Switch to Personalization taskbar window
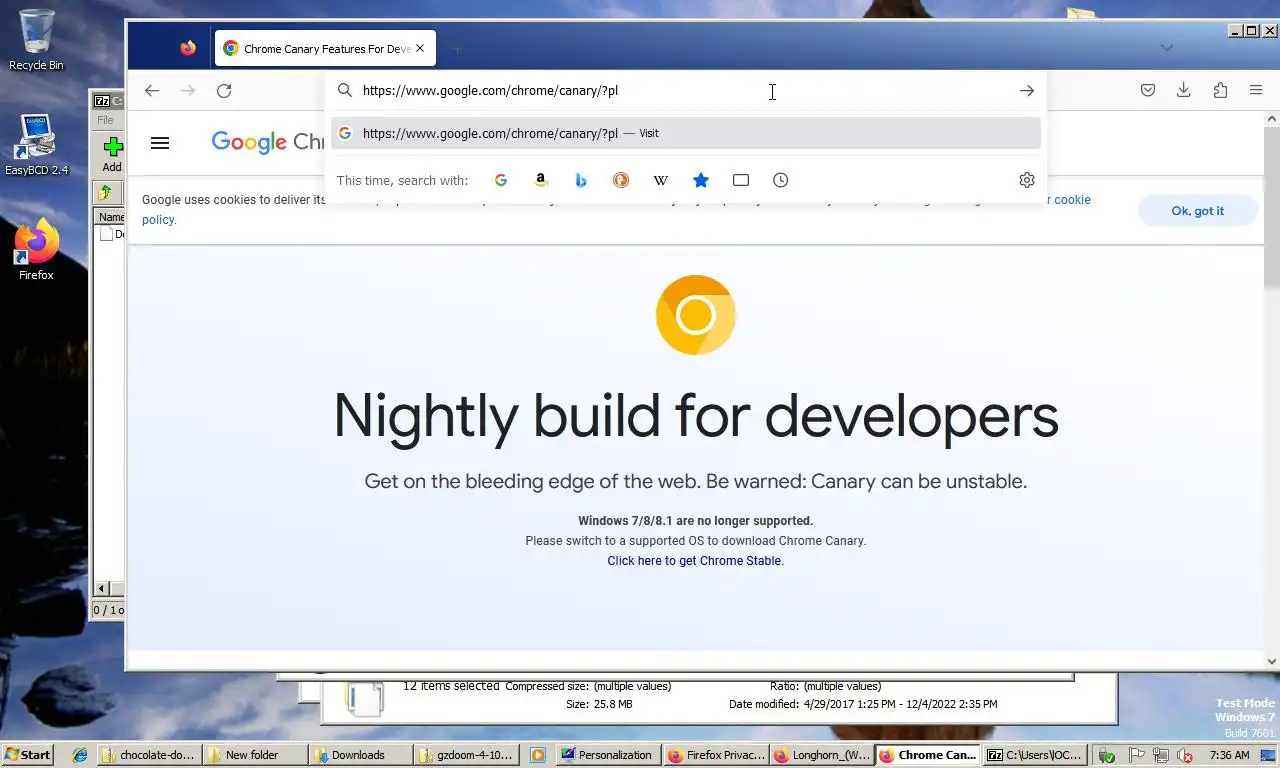 point(608,755)
